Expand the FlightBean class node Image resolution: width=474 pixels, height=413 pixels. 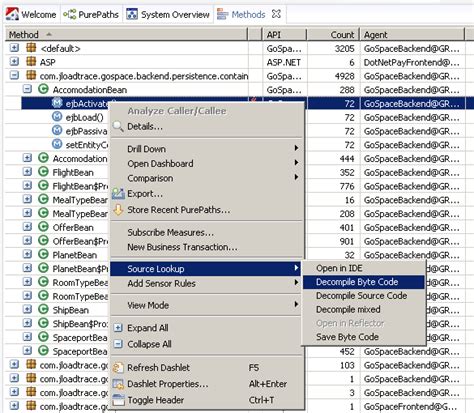[x=27, y=172]
